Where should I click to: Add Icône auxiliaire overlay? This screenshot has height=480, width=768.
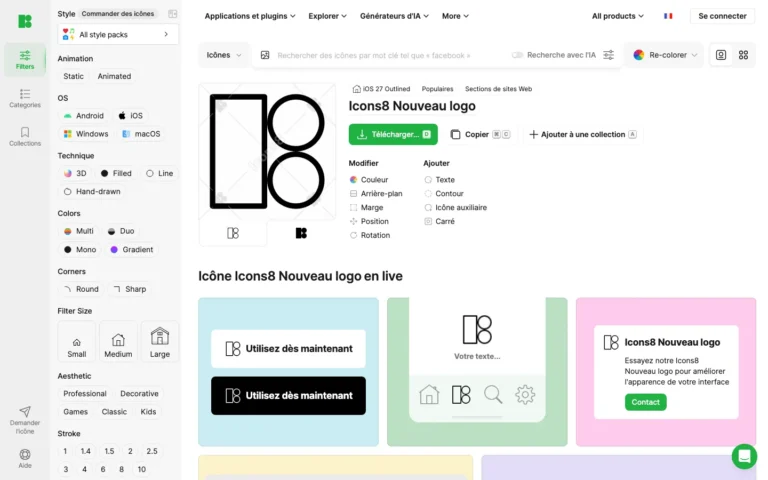coord(456,207)
